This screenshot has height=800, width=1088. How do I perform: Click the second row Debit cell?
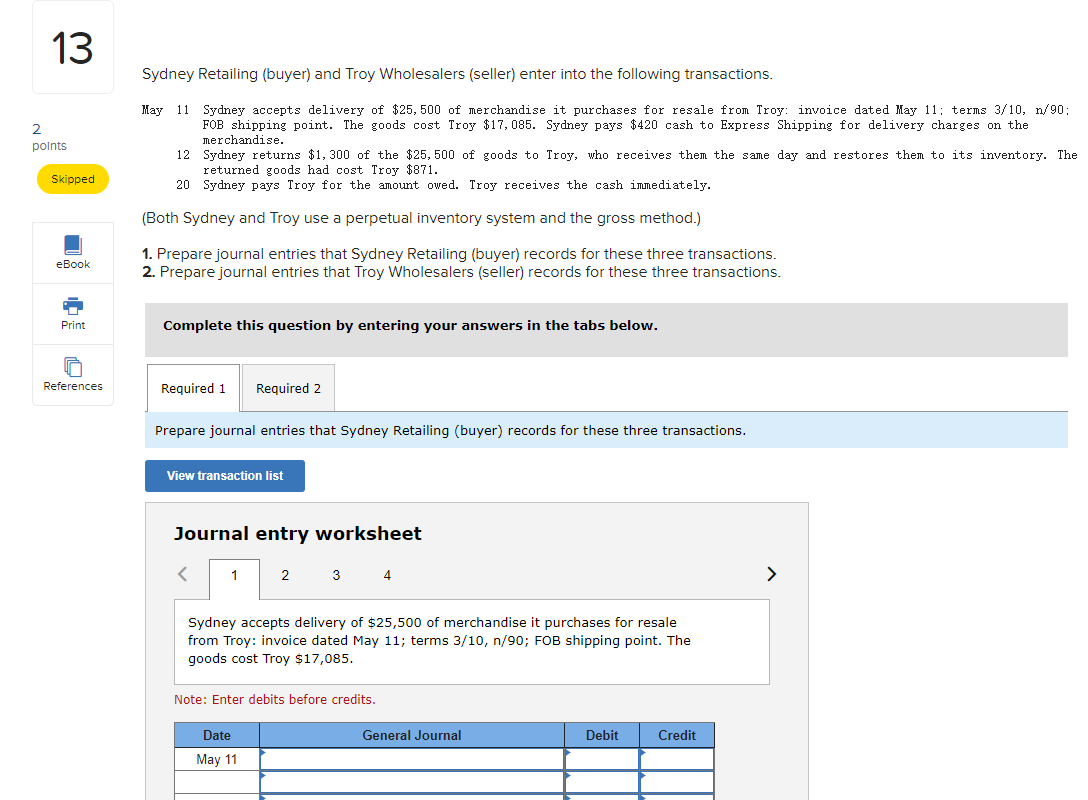coord(602,782)
